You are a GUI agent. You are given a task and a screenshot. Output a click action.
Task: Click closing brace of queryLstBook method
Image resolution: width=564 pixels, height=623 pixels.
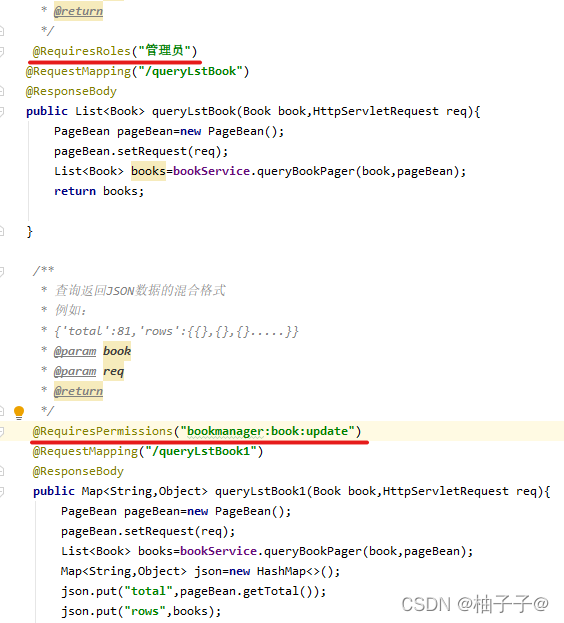29,232
